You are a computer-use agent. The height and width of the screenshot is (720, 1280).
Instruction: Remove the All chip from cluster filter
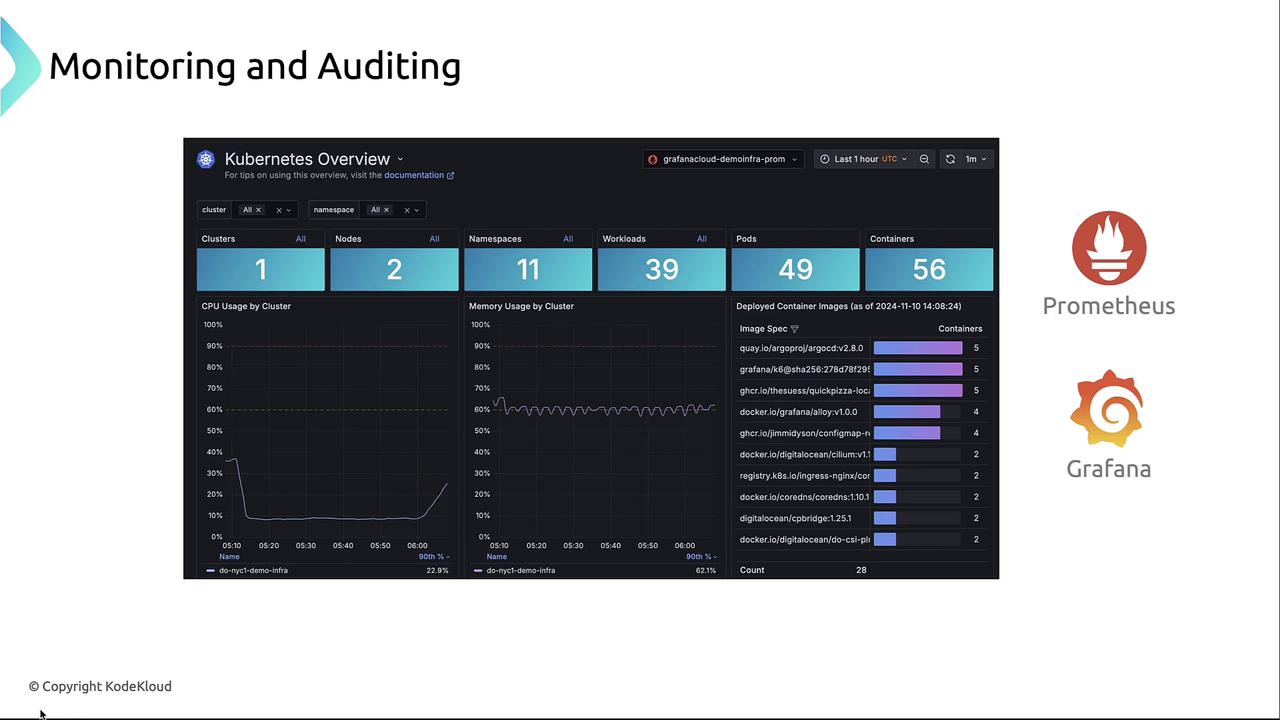[258, 210]
